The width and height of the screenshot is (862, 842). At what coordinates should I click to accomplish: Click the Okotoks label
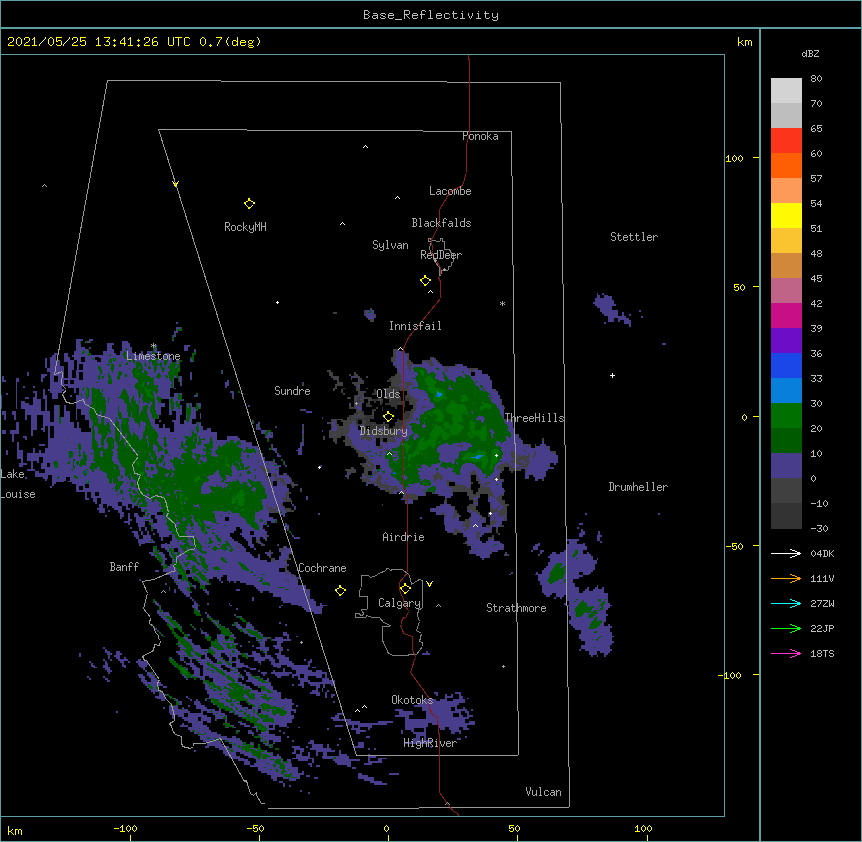pos(412,700)
